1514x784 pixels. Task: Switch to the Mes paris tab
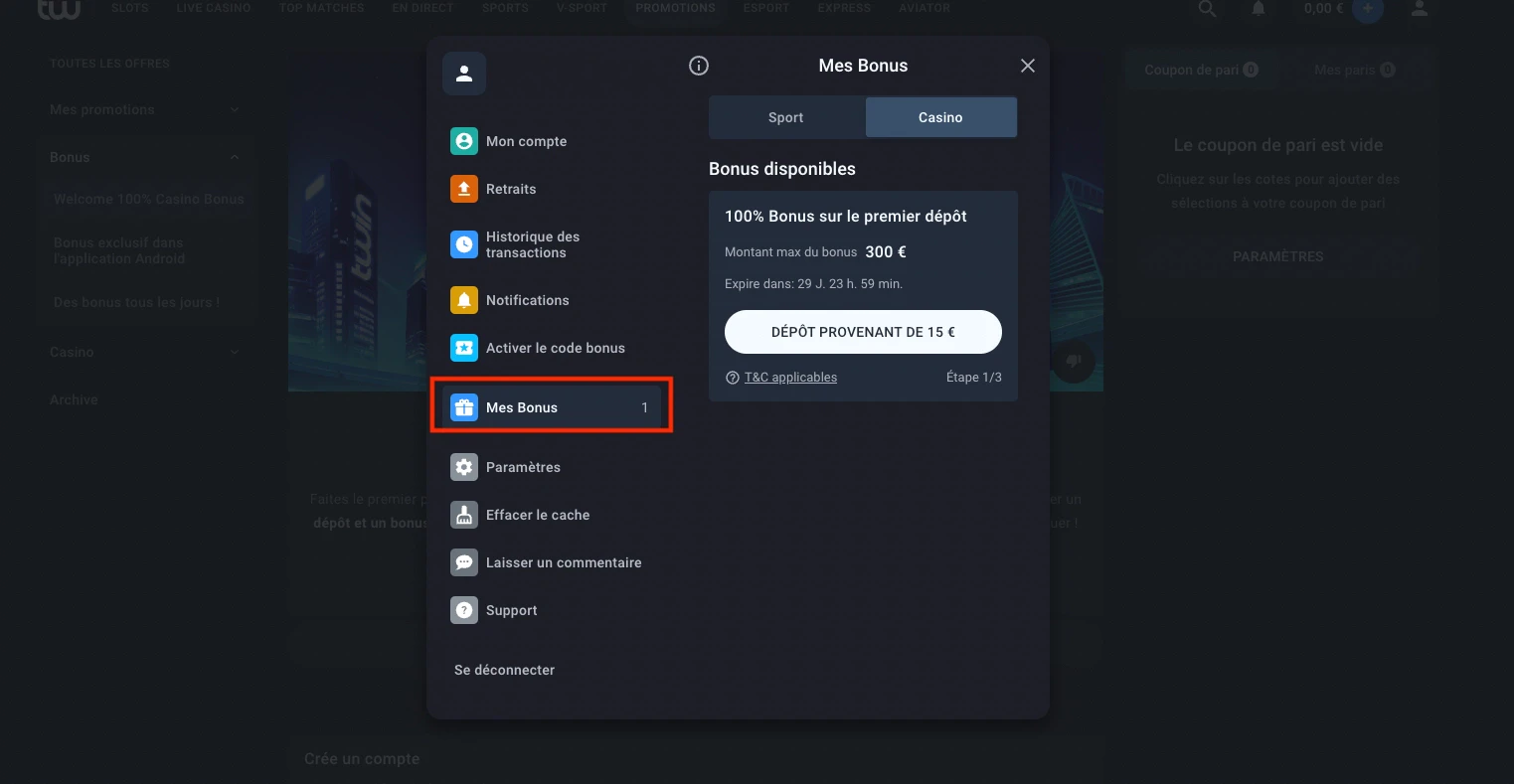[1354, 70]
